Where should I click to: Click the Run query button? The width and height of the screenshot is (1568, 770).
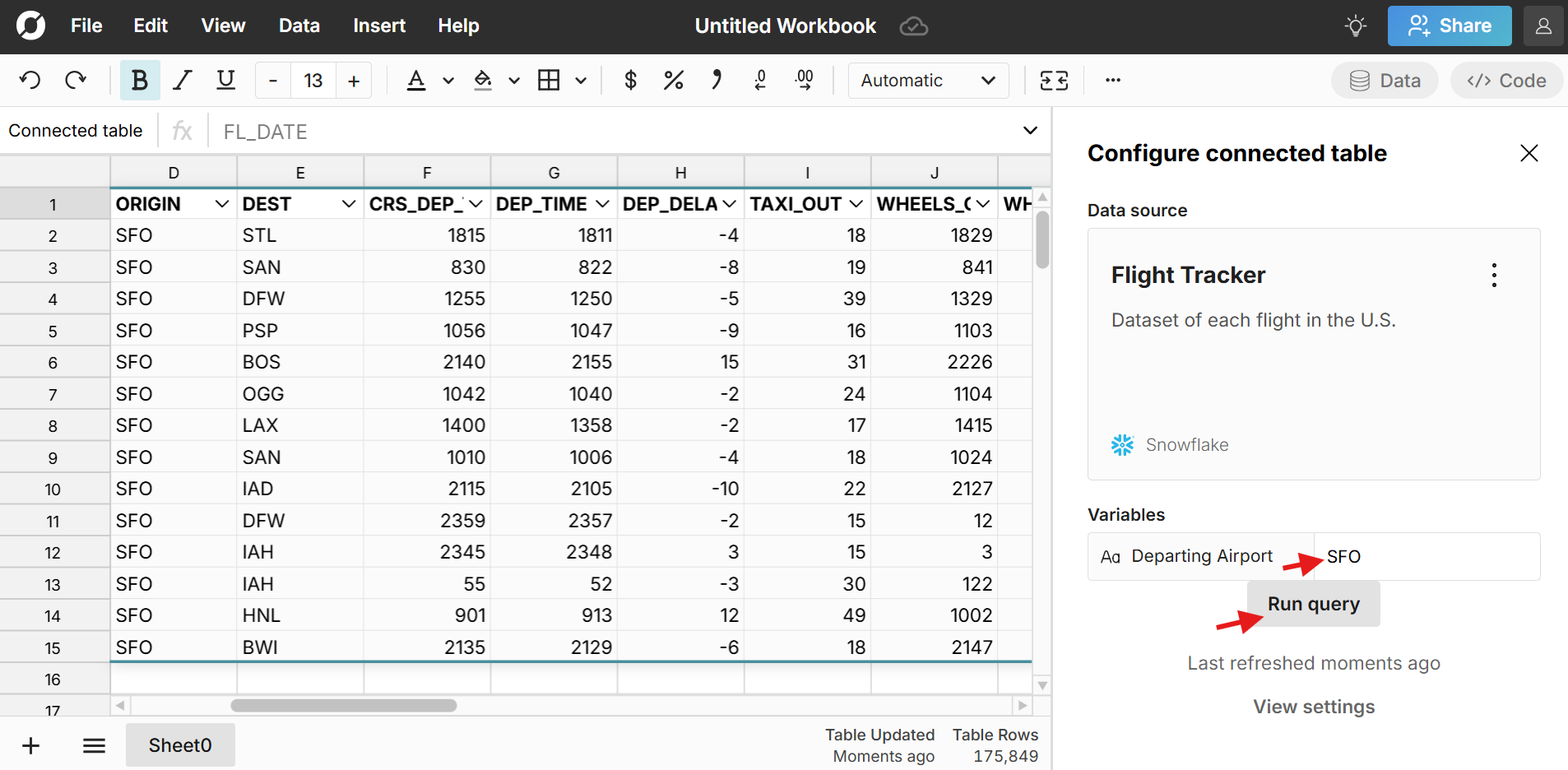click(x=1313, y=604)
